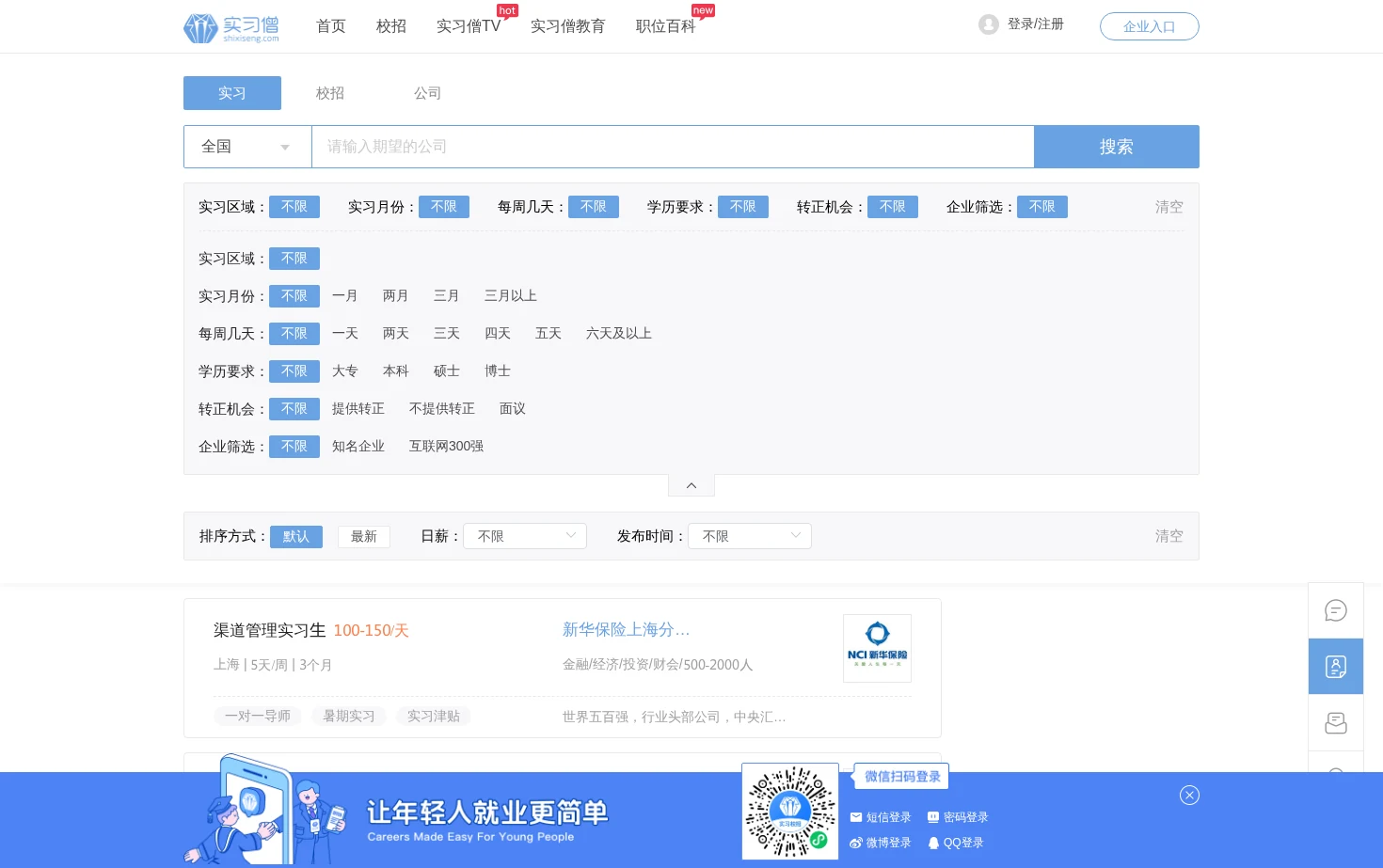1383x868 pixels.
Task: Choose QQ登录 login option
Action: [956, 843]
